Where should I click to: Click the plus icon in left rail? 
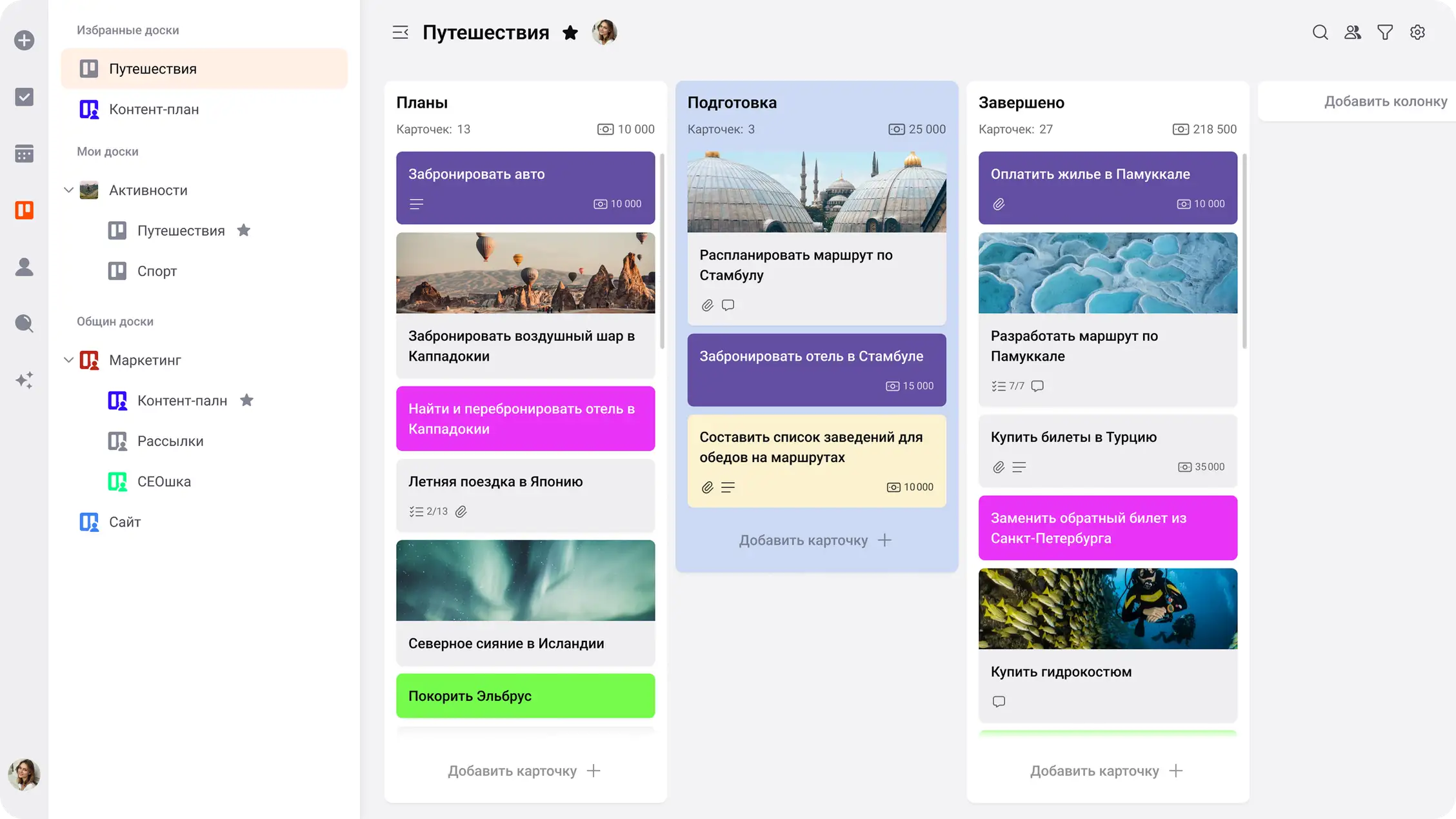tap(24, 41)
